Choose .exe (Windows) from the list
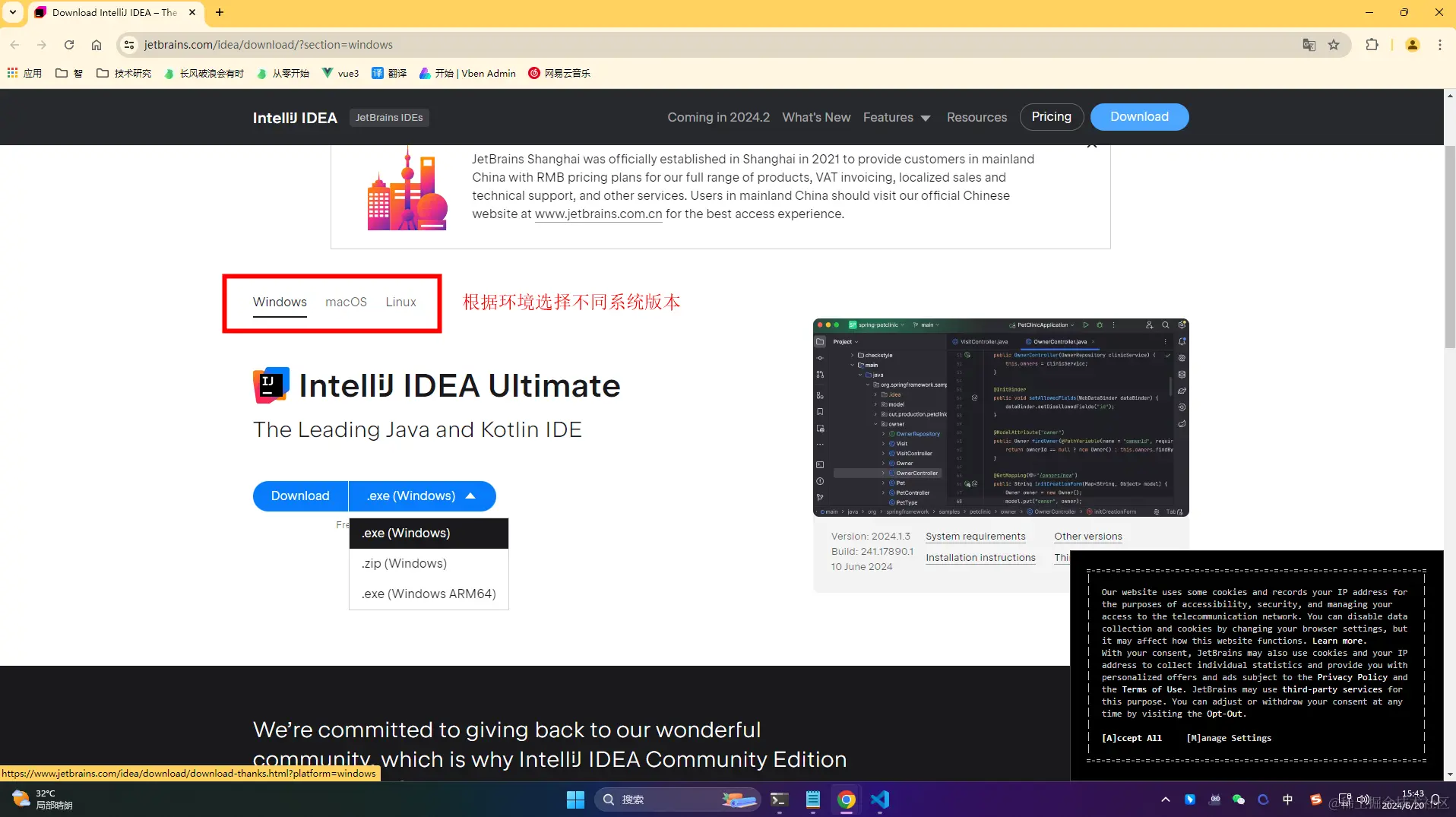The width and height of the screenshot is (1456, 817). point(429,533)
